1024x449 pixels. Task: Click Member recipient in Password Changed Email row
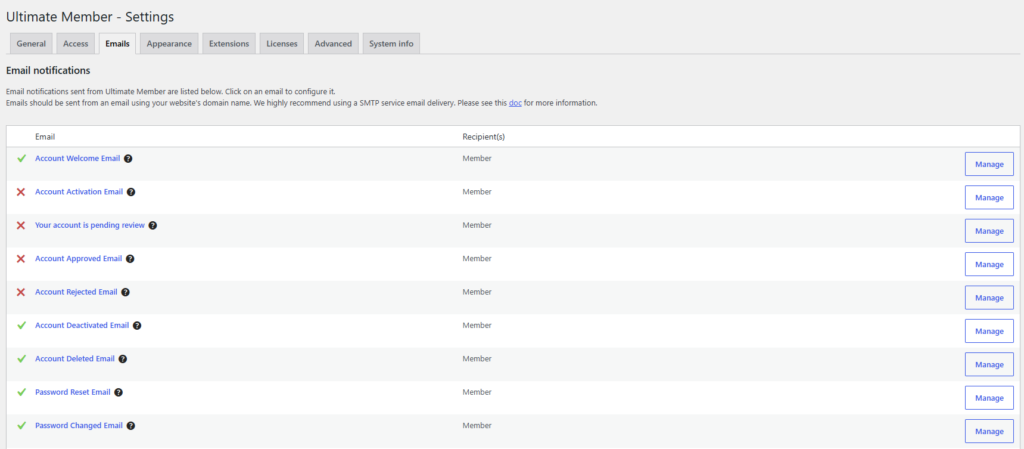click(477, 426)
